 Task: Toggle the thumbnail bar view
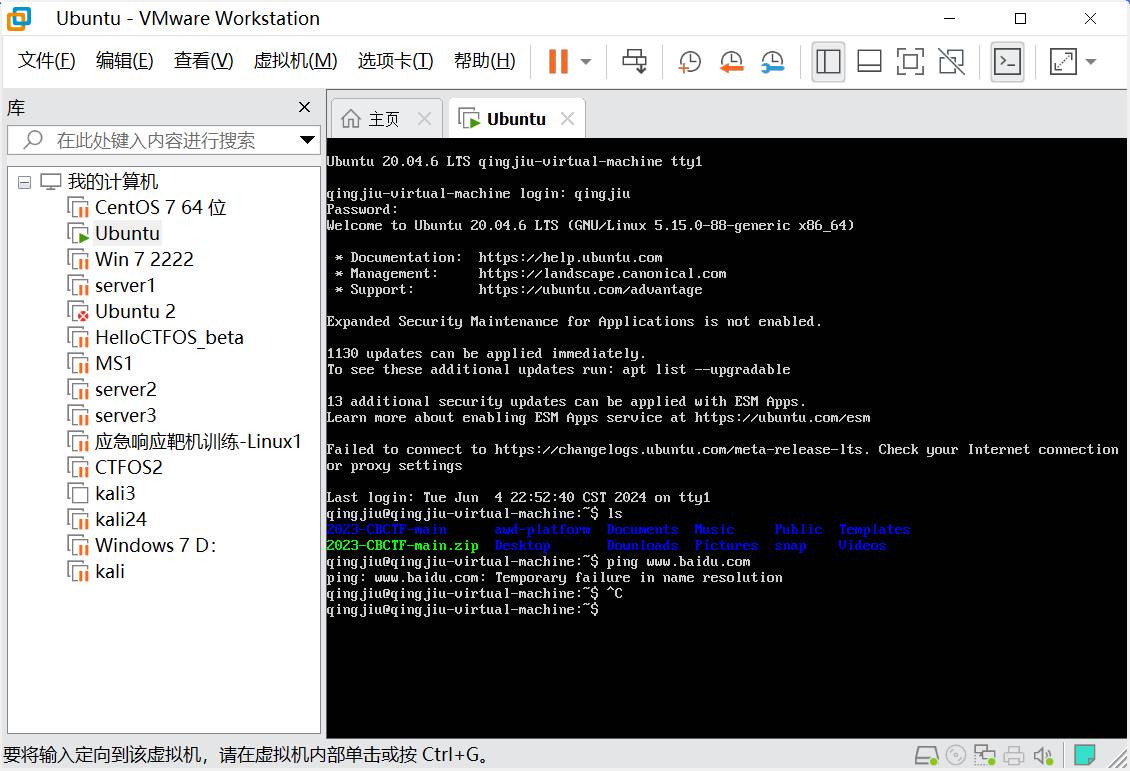pos(869,62)
